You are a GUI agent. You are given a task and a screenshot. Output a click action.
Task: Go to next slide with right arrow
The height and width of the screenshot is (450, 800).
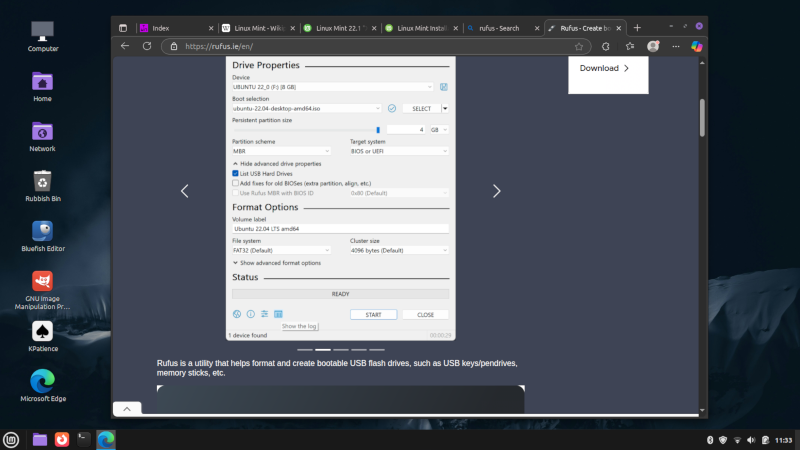pos(497,191)
